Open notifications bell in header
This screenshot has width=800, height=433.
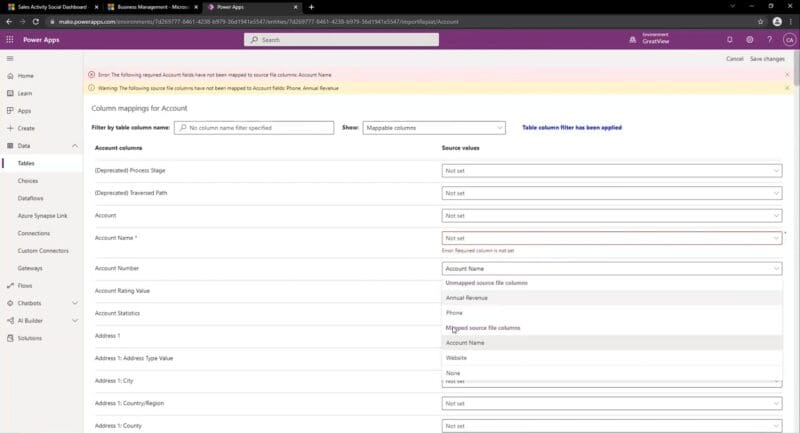730,40
